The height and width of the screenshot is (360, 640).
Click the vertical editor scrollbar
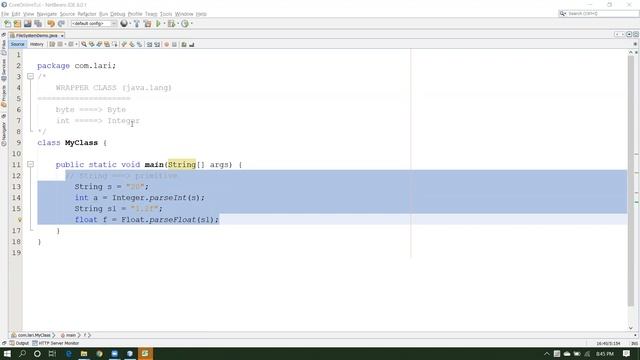point(631,180)
